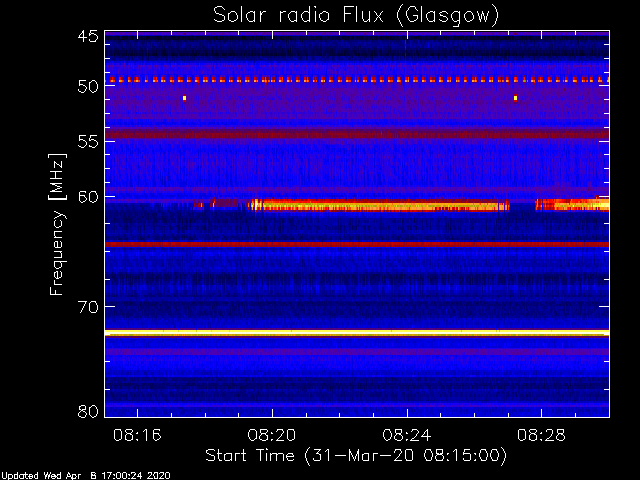
Task: Click the 70 frequency tick label
Action: [88, 307]
